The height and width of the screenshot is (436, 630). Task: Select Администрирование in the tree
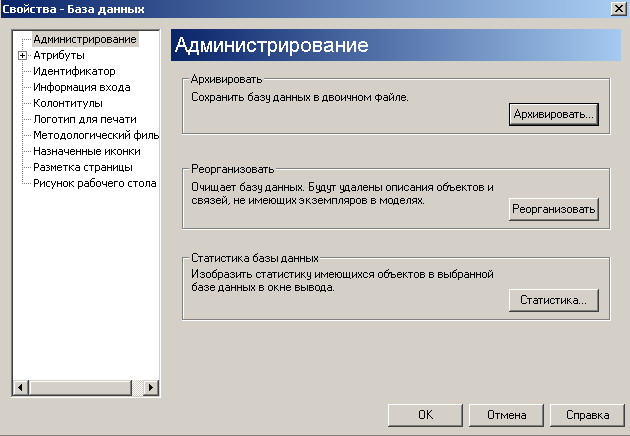coord(85,39)
